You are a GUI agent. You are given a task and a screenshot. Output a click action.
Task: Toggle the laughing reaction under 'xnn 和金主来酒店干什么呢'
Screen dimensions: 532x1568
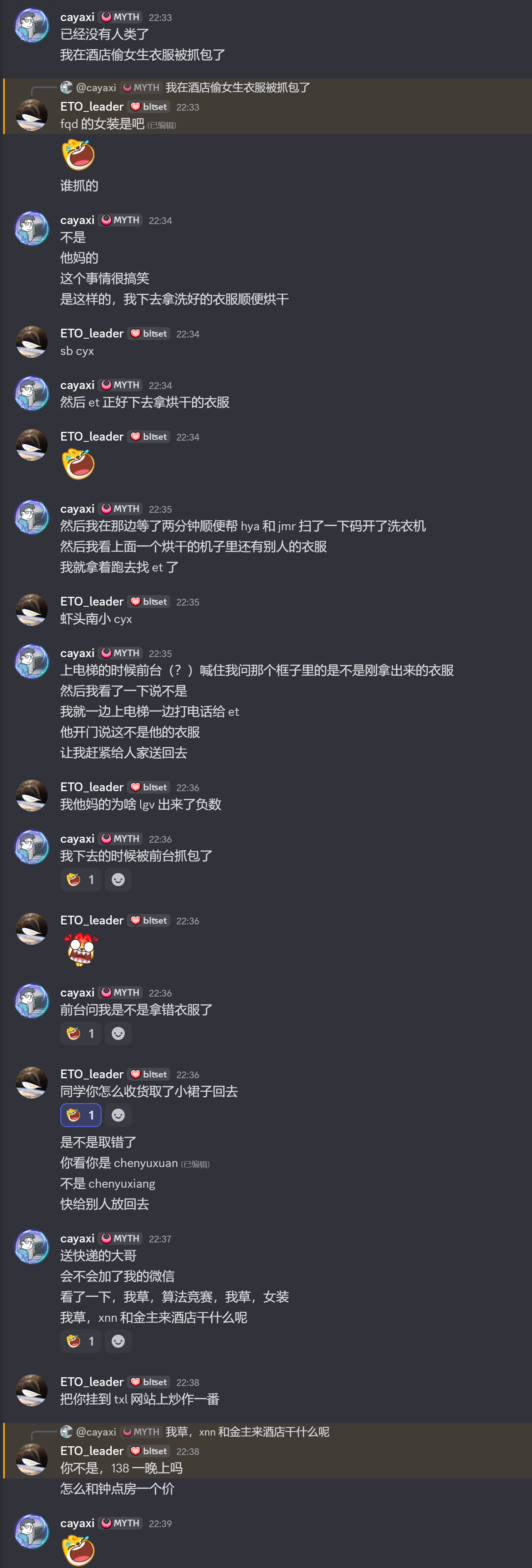tap(81, 1341)
